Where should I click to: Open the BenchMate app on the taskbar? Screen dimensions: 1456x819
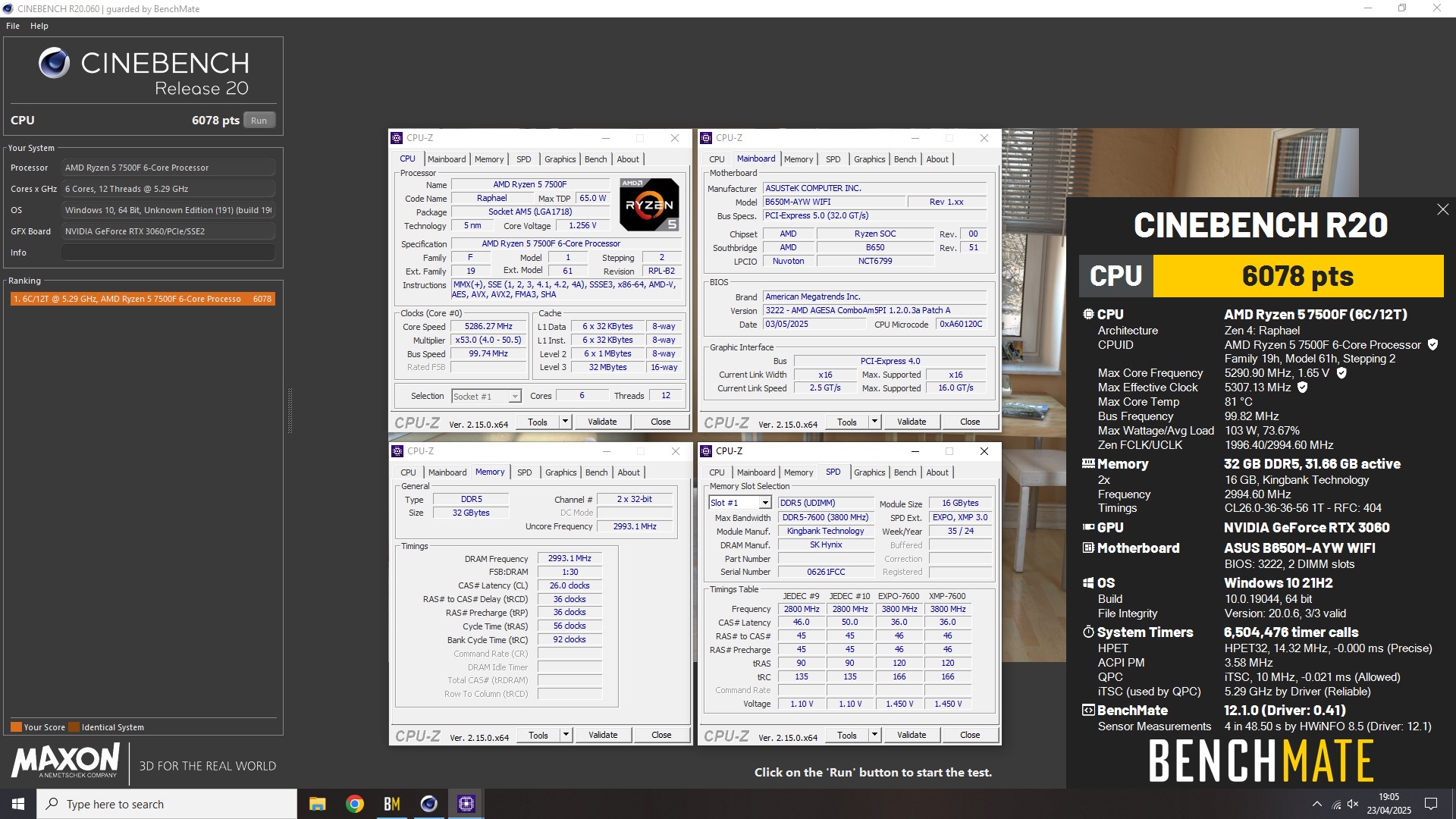tap(392, 804)
